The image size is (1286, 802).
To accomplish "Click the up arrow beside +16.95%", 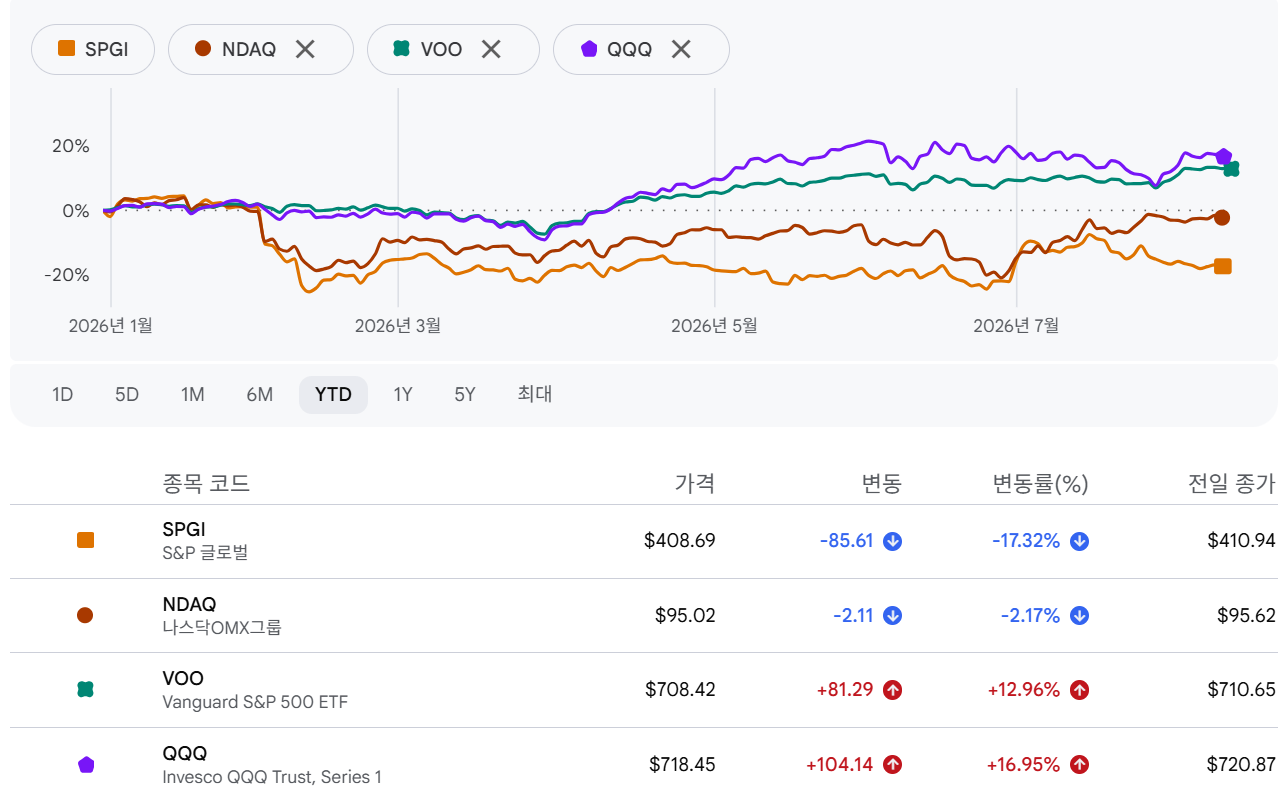I will tap(1080, 765).
